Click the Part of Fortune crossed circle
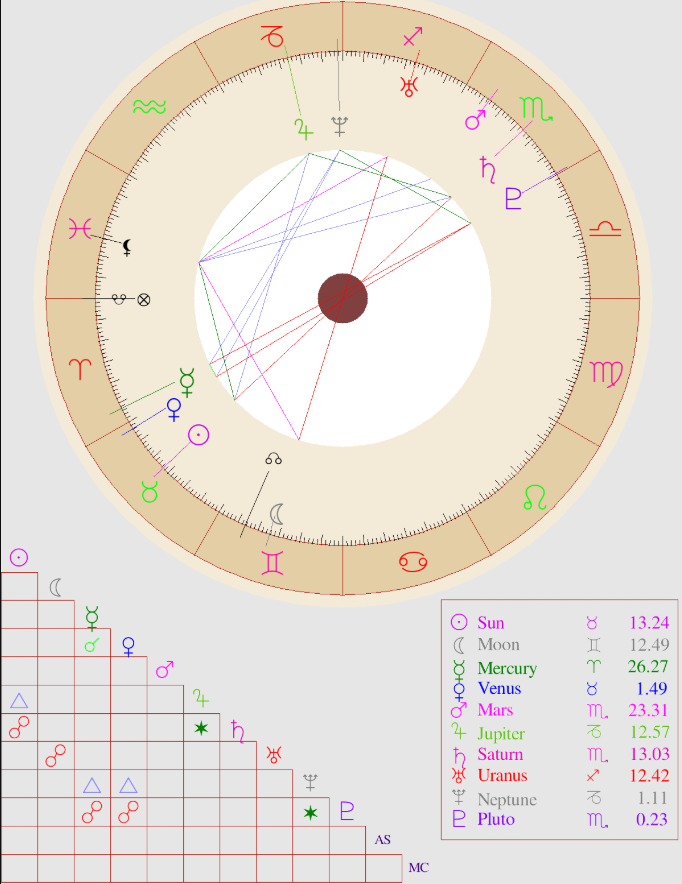The height and width of the screenshot is (884, 682). coord(144,299)
